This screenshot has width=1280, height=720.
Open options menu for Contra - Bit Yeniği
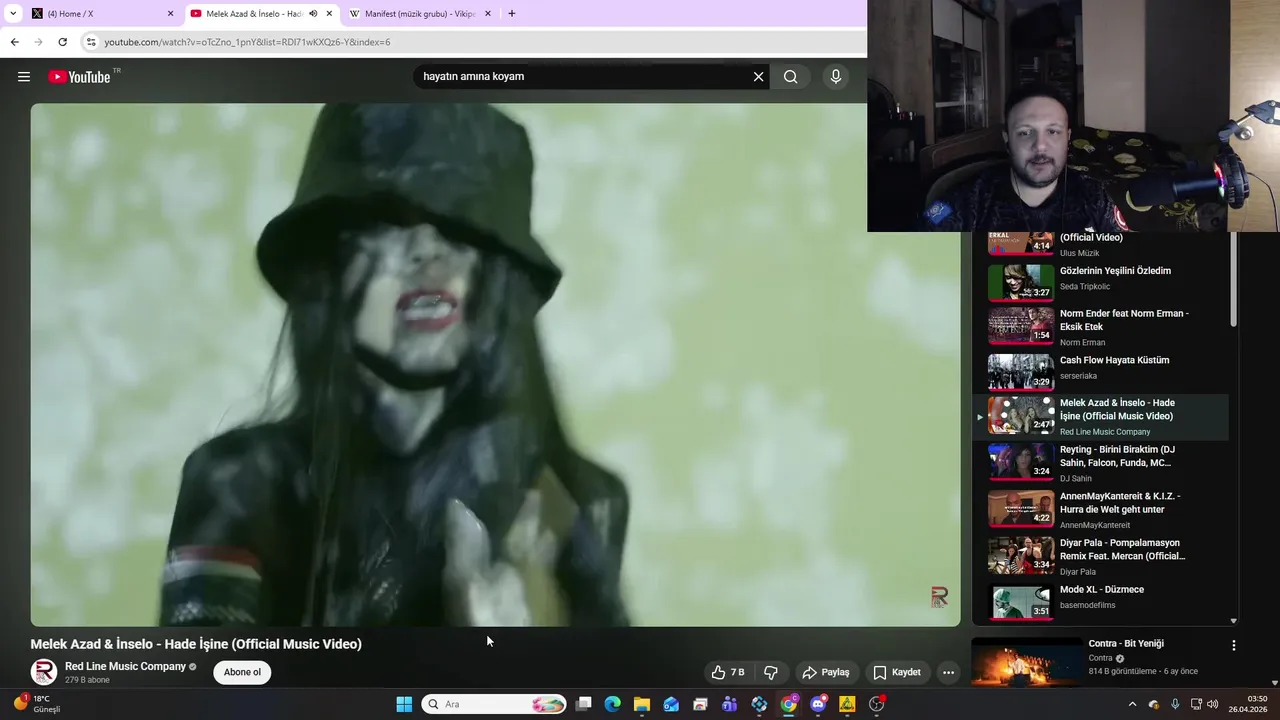[x=1233, y=646]
